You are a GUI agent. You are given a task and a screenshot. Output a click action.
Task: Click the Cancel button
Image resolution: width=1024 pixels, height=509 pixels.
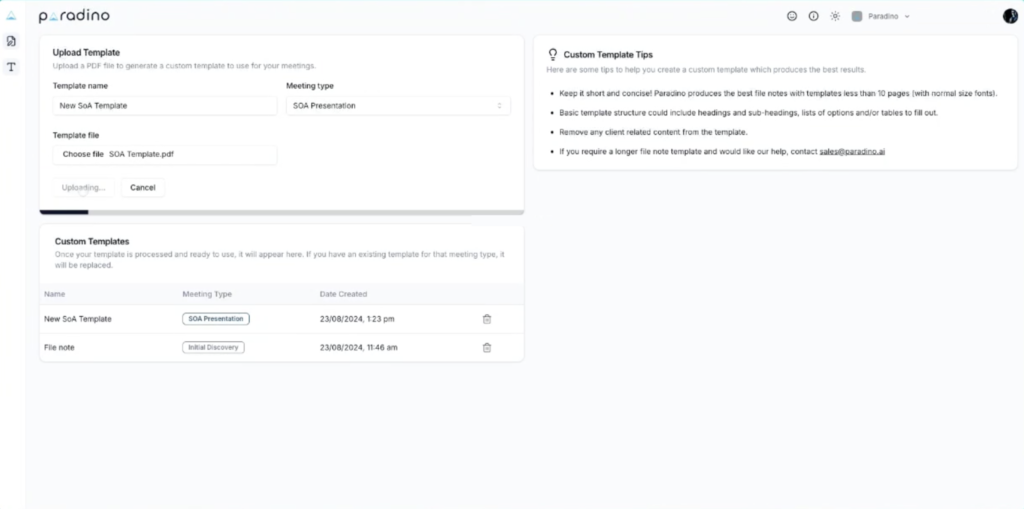coord(142,187)
